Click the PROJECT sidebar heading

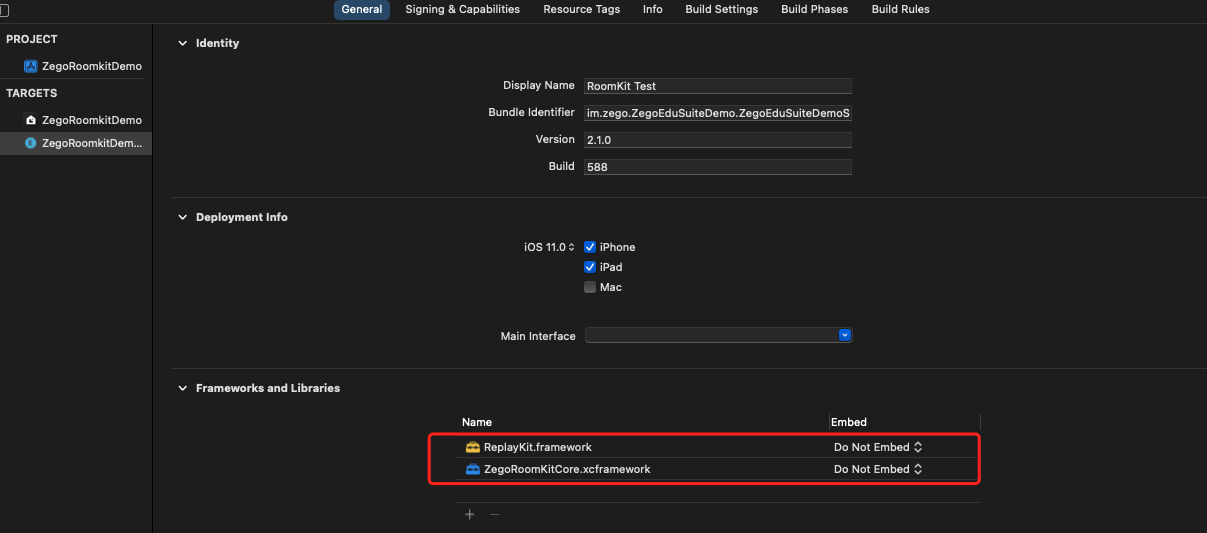[32, 39]
